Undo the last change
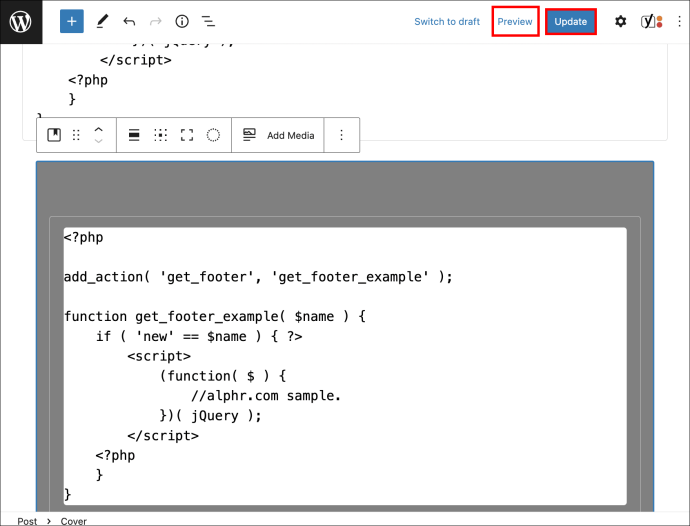This screenshot has height=526, width=690. pos(129,22)
